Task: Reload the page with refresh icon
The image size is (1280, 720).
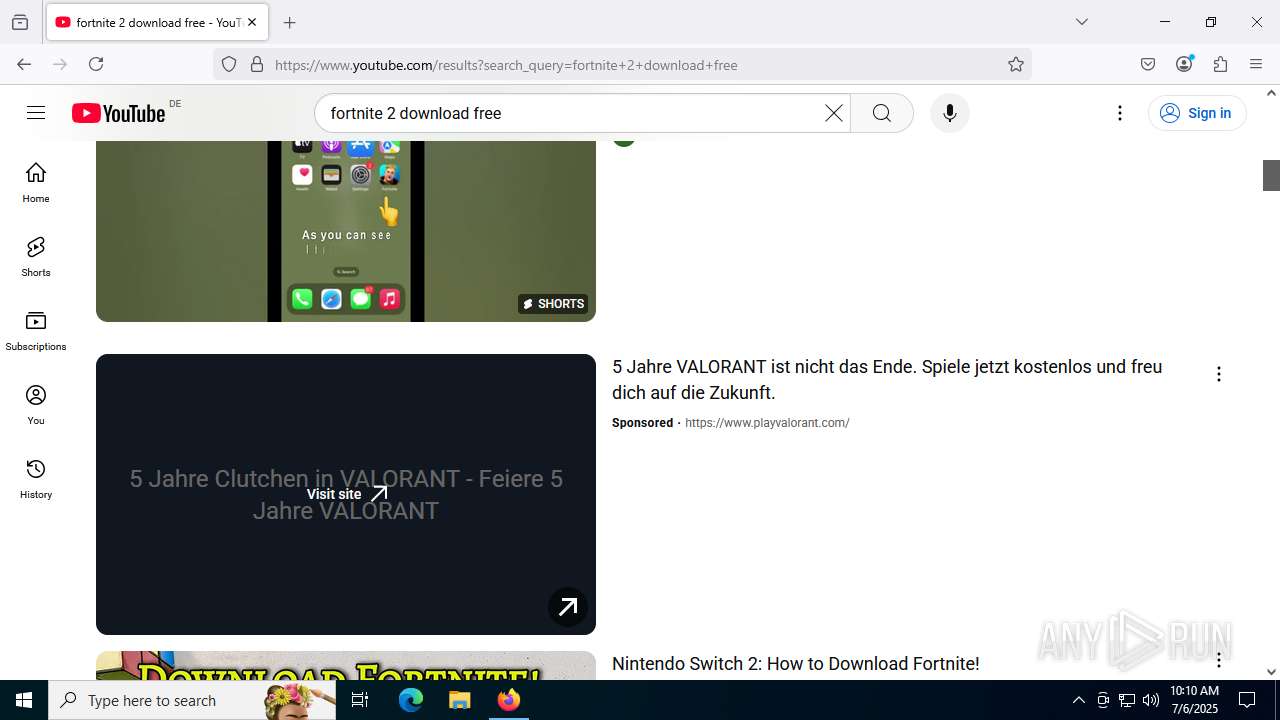Action: click(x=96, y=64)
